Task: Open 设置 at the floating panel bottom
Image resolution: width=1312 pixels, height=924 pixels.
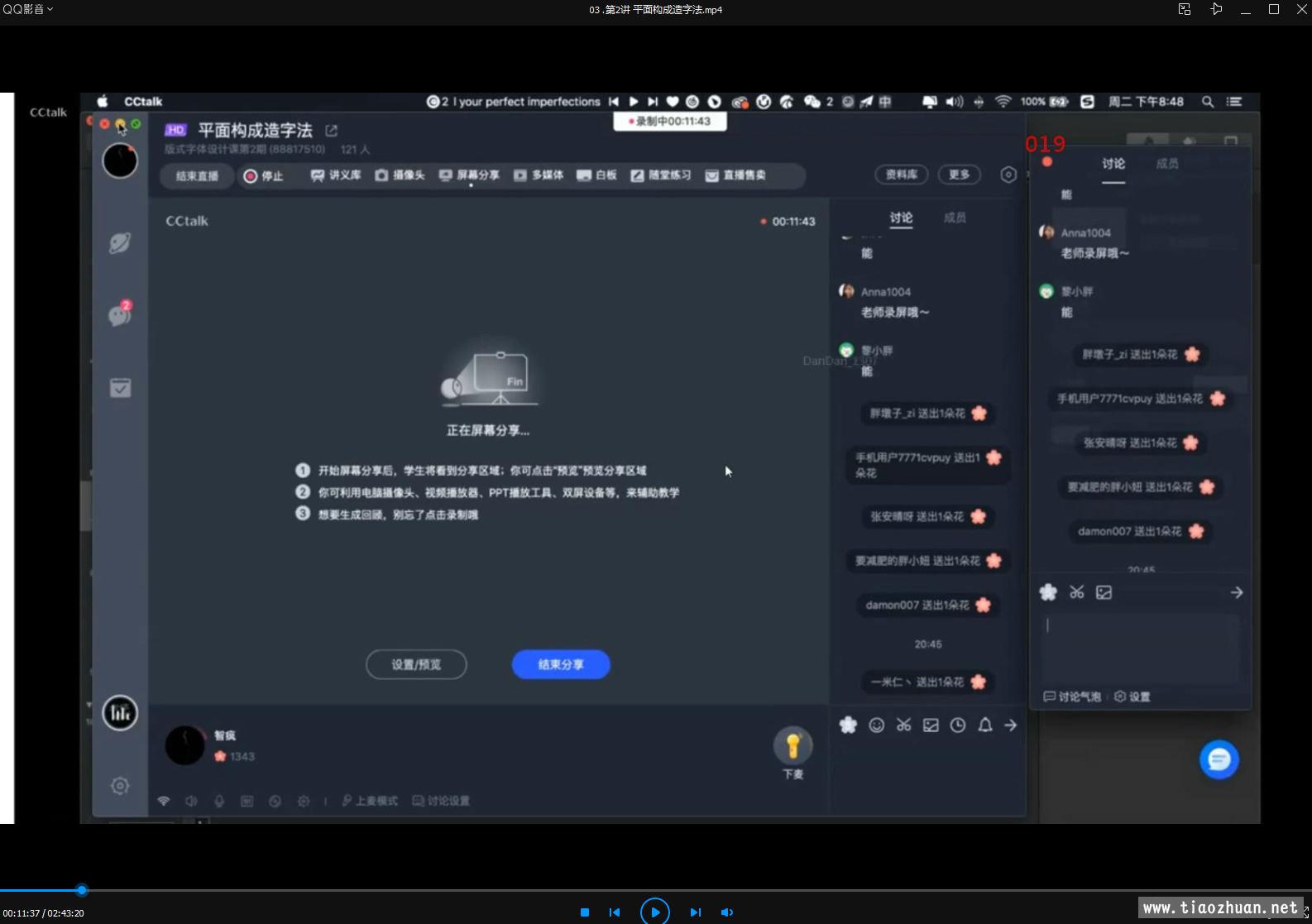Action: tap(1132, 697)
